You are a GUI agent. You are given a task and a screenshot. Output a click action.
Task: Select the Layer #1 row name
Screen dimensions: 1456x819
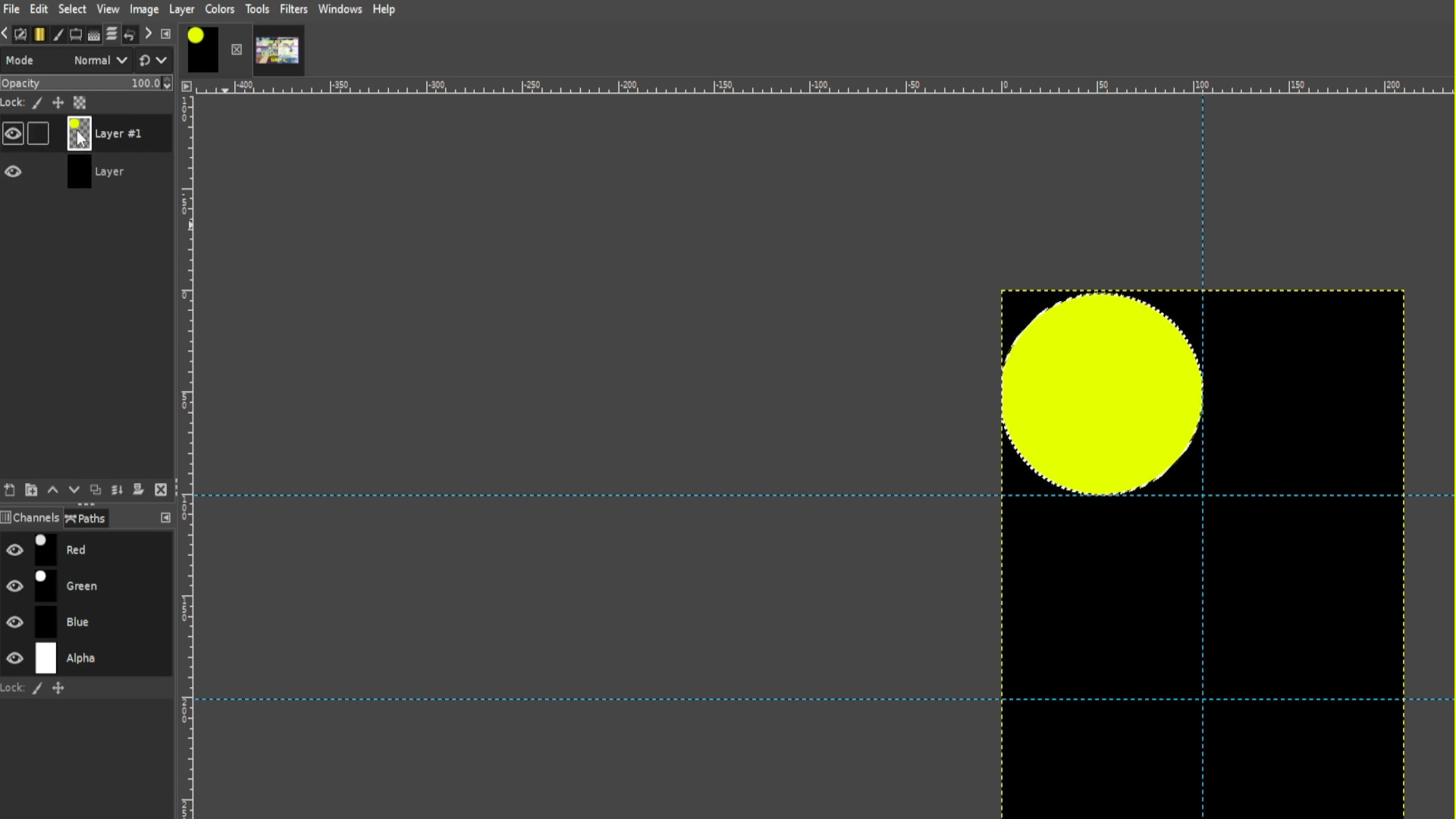point(118,133)
